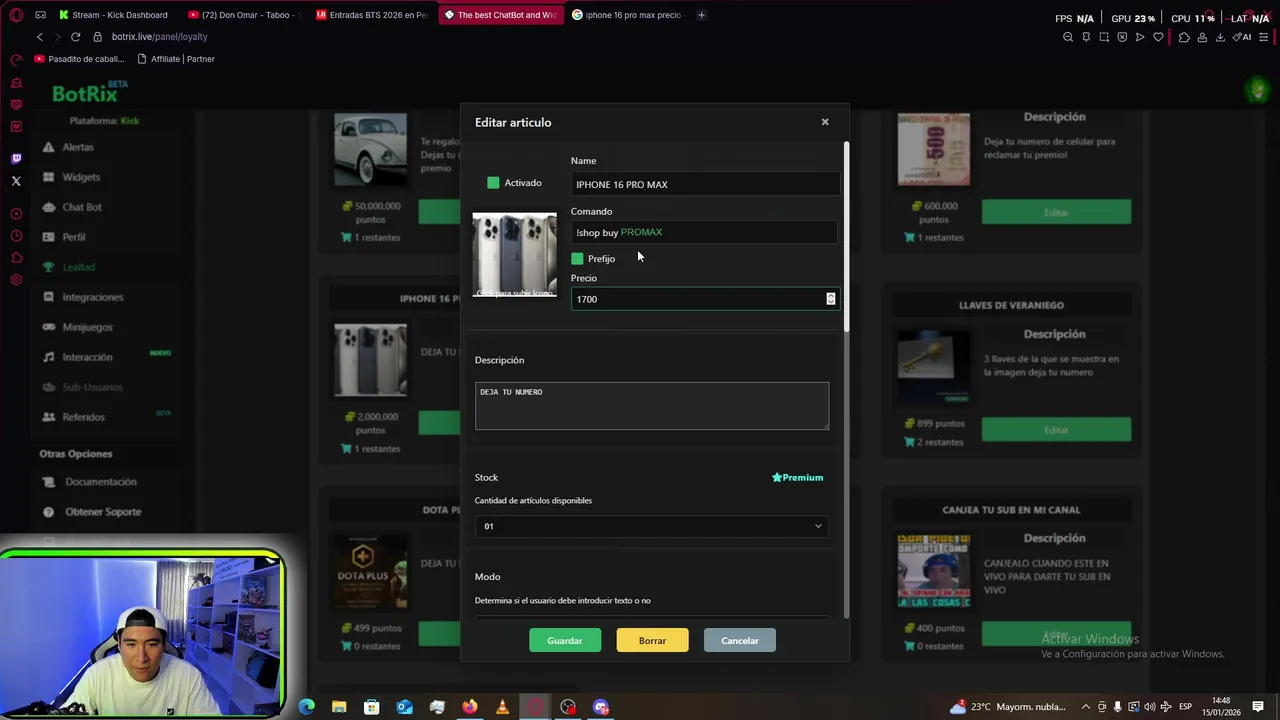Open Referidos in sidebar
The height and width of the screenshot is (720, 1280).
point(83,417)
